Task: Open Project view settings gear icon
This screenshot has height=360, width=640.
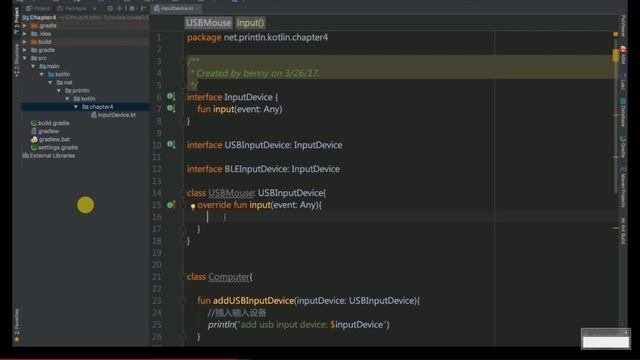Action: click(132, 8)
